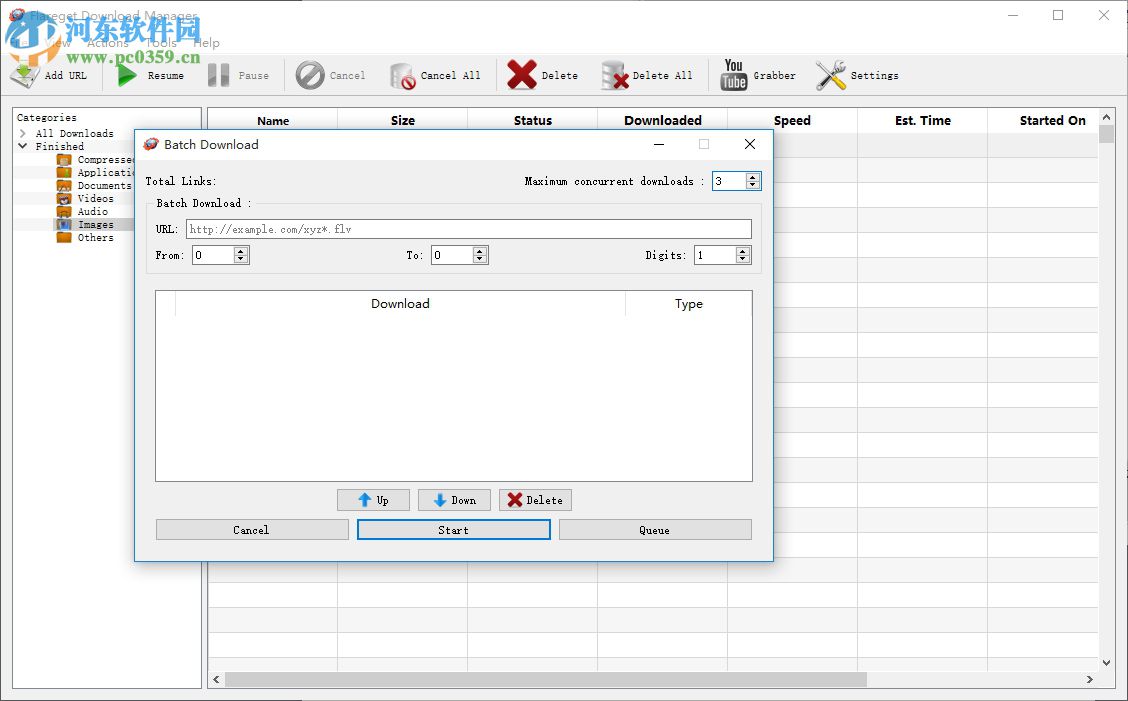1128x701 pixels.
Task: Move selected link Up
Action: [373, 500]
